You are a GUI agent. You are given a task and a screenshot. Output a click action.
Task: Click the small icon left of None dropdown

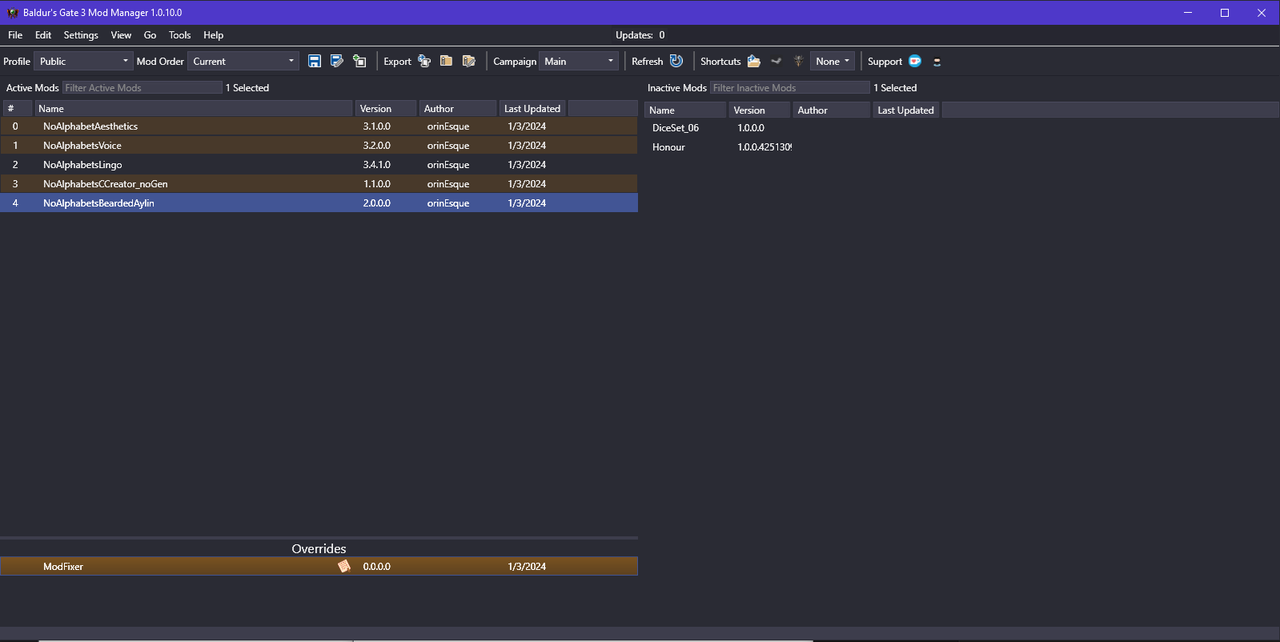[798, 61]
